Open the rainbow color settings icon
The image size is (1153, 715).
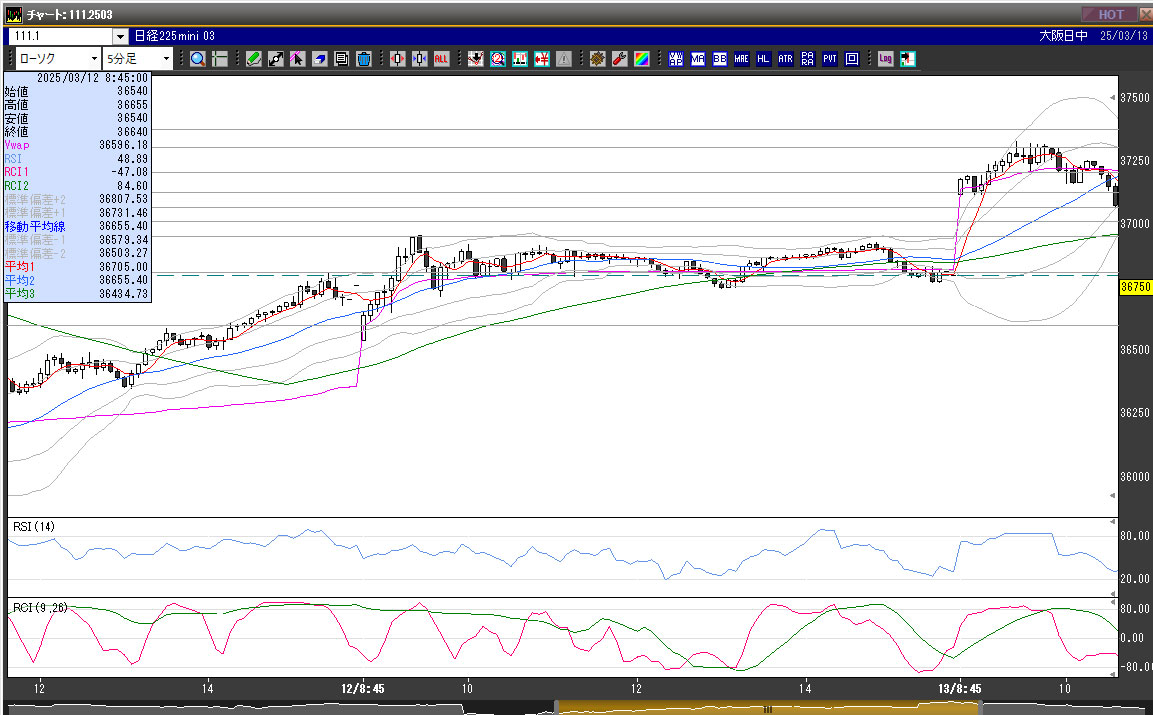pos(642,59)
